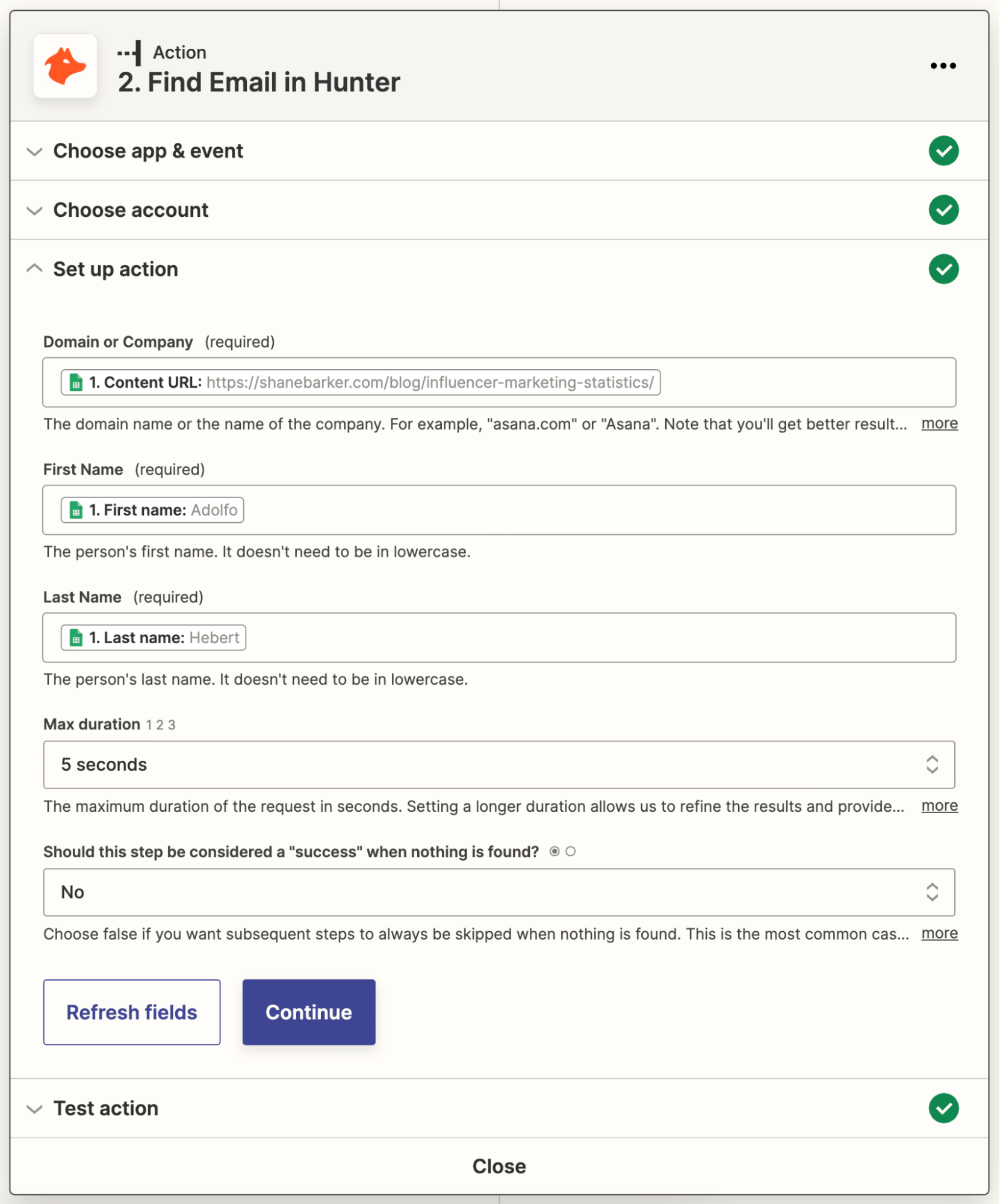1000x1204 pixels.
Task: Select the second success radio button
Action: [x=571, y=851]
